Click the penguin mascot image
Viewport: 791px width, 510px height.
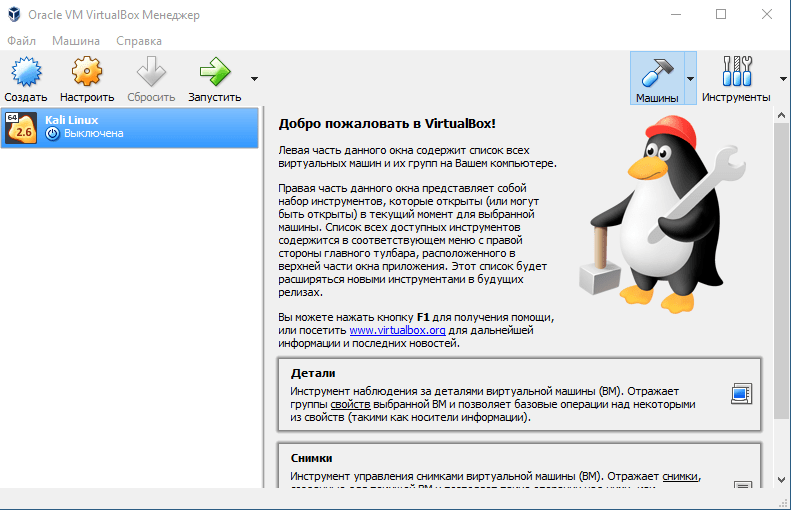(x=662, y=214)
